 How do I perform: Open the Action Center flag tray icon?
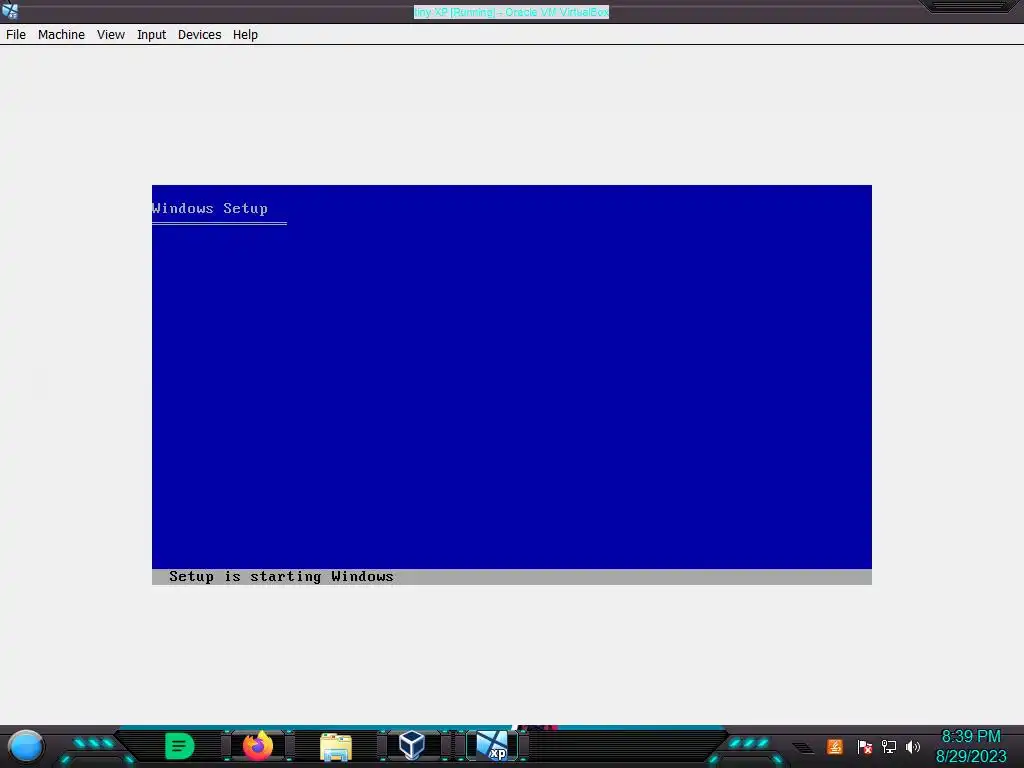[865, 746]
